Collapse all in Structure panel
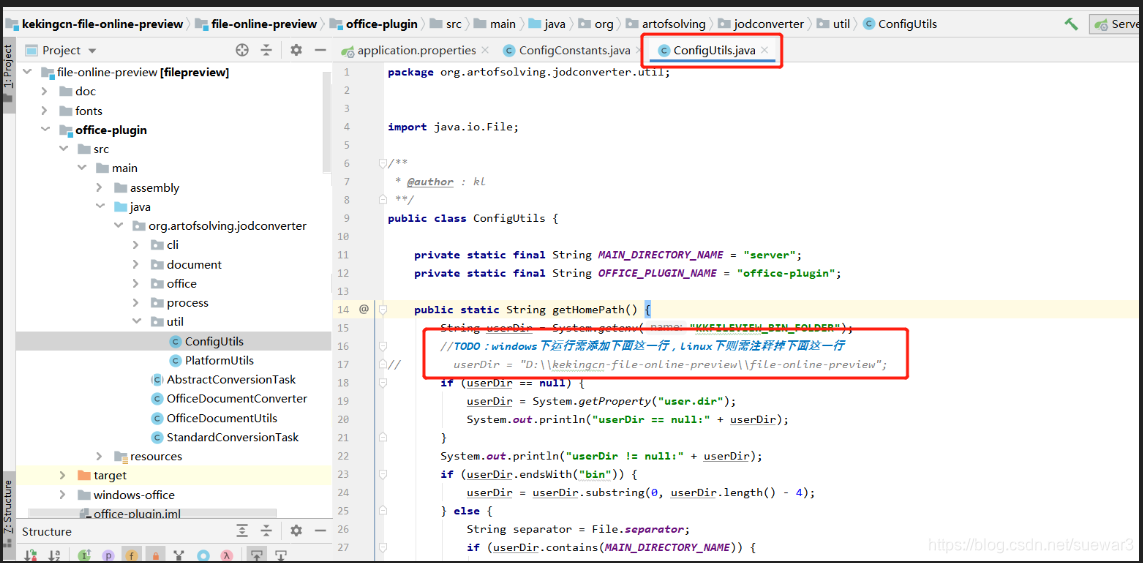 pyautogui.click(x=267, y=531)
